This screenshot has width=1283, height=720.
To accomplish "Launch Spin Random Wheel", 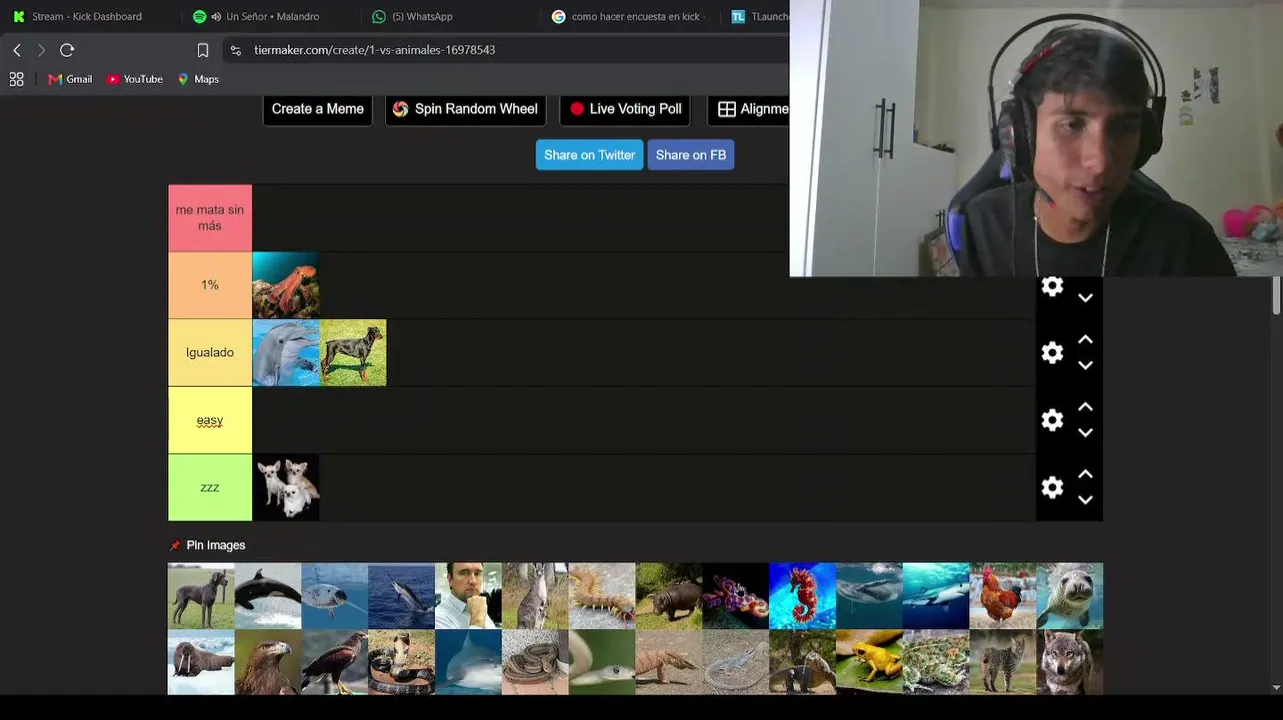I will pyautogui.click(x=466, y=109).
